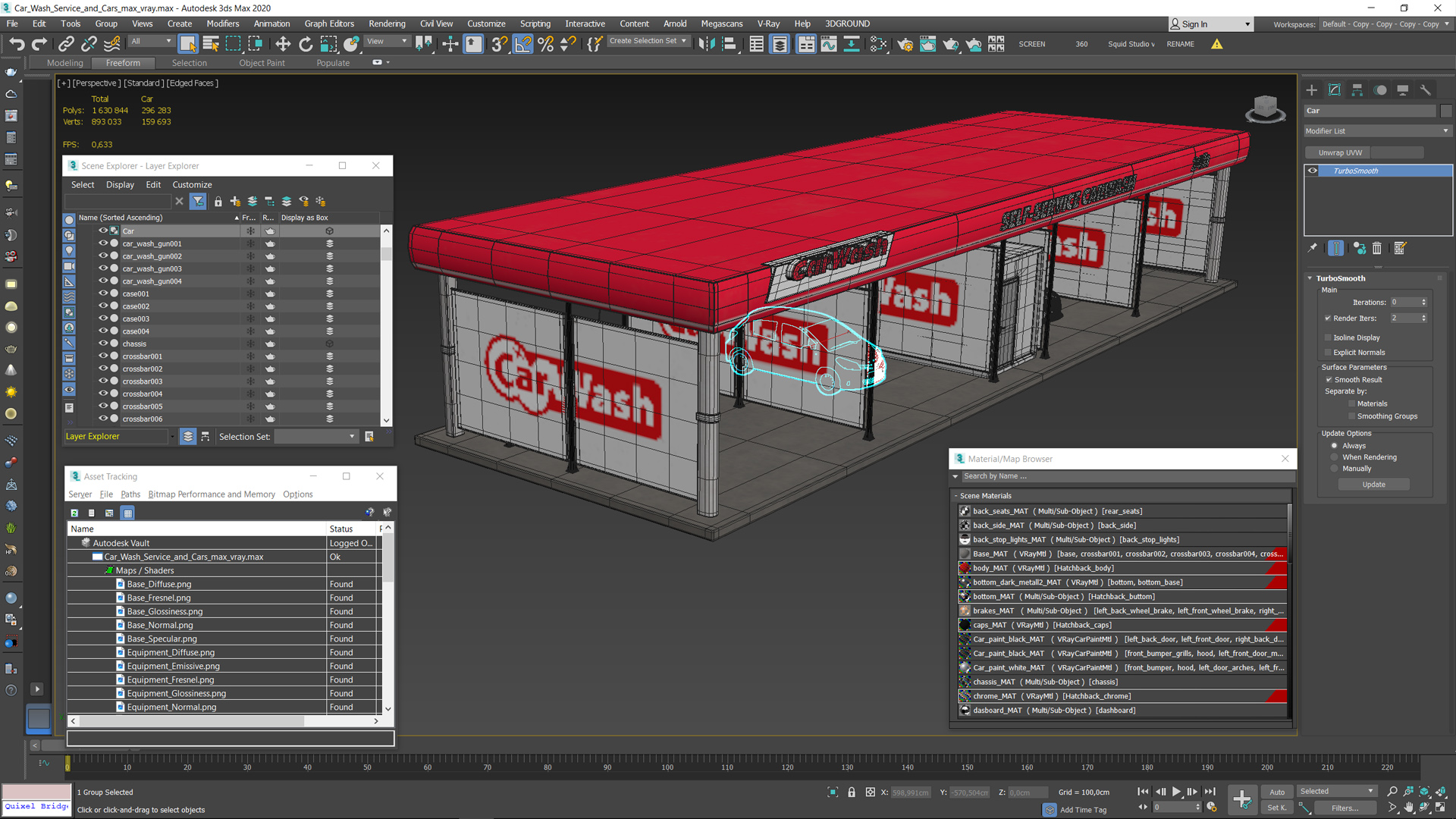
Task: Click Configure Modifier Sets icon
Action: pyautogui.click(x=1400, y=248)
